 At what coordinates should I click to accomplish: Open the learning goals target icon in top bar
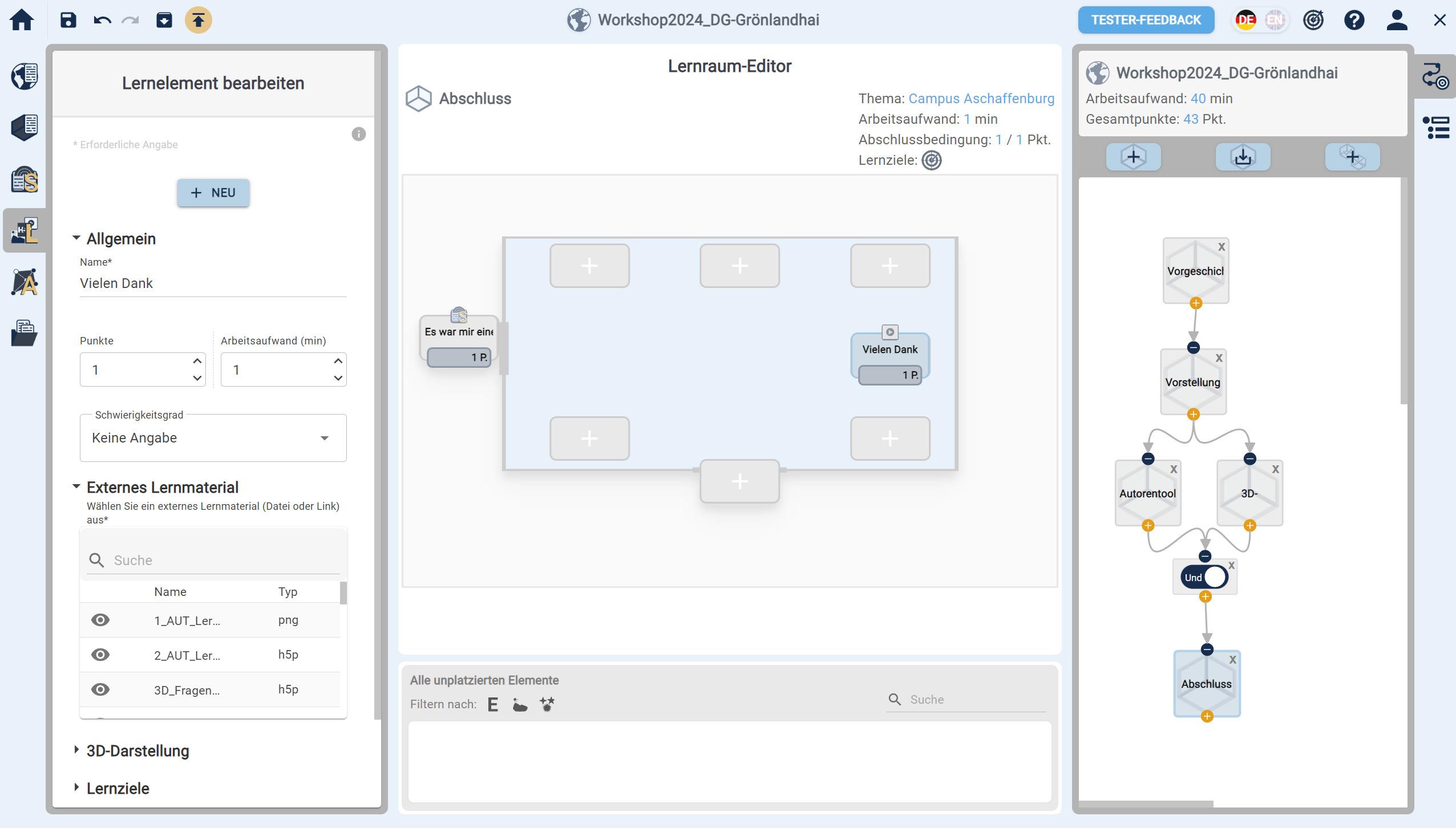coord(1313,20)
